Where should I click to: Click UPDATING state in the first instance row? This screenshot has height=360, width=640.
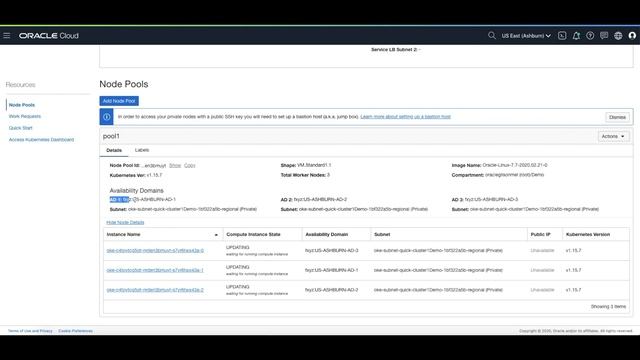[x=238, y=247]
